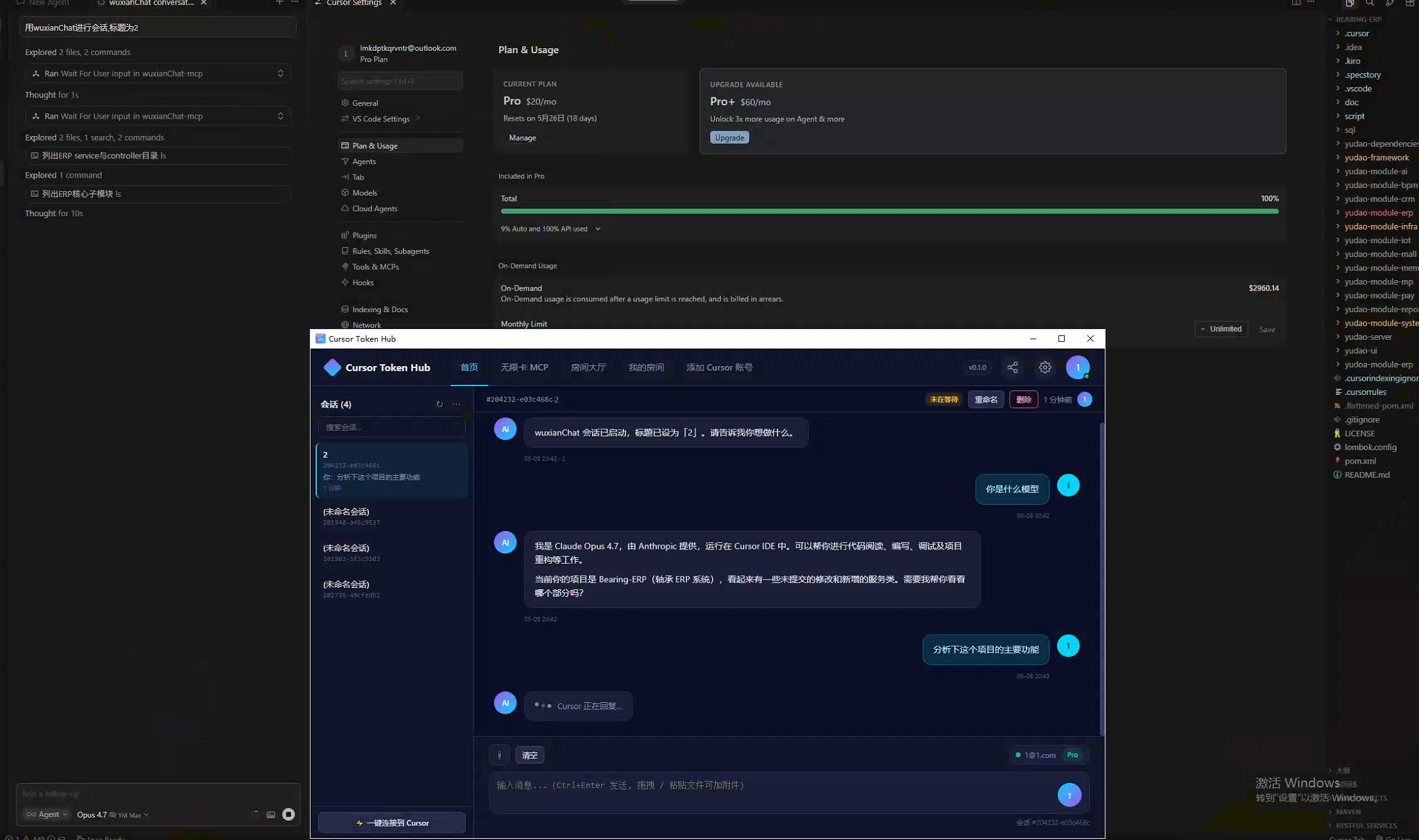Expand the 9% Auto and 100% API used details
1419x840 pixels.
tap(550, 229)
